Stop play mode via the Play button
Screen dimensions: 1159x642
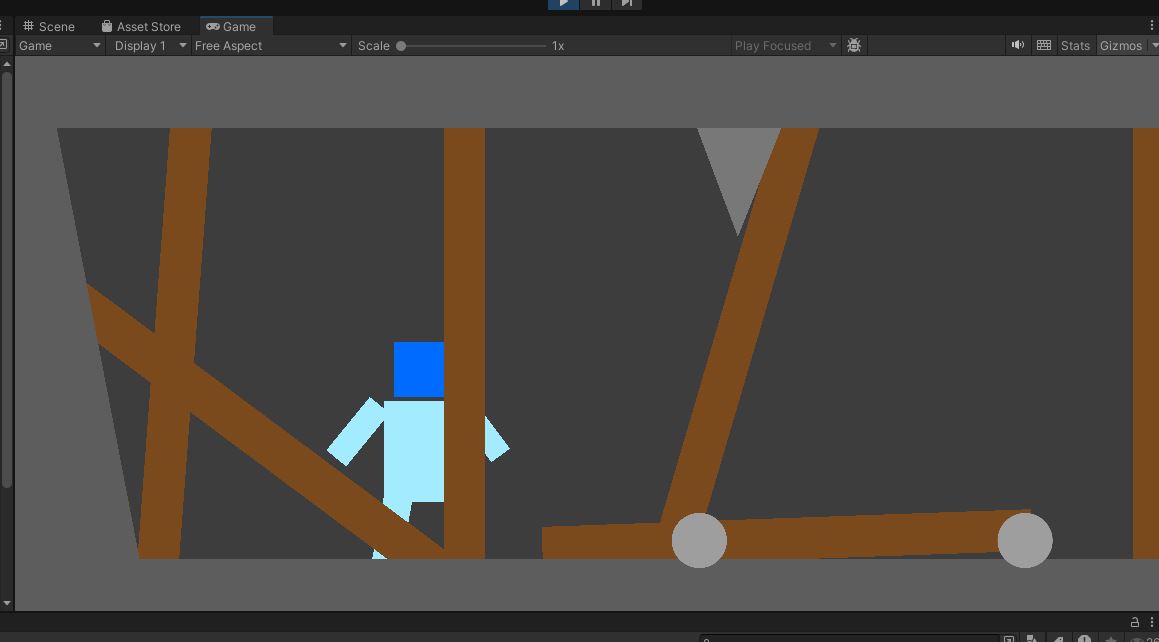[x=562, y=4]
